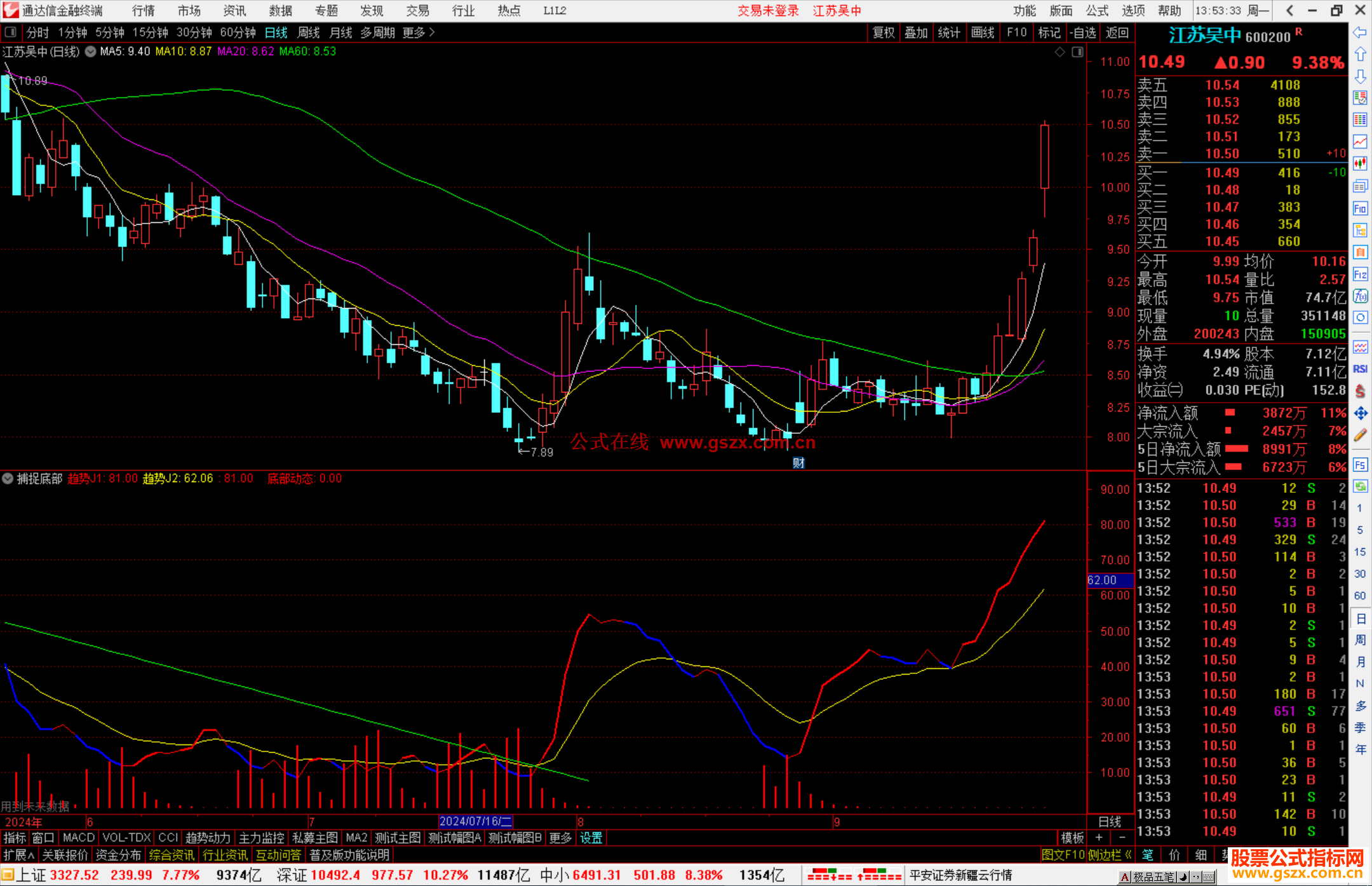Open the multicolor quote list grid icon
Viewport: 1372px width, 886px height.
click(x=1360, y=119)
